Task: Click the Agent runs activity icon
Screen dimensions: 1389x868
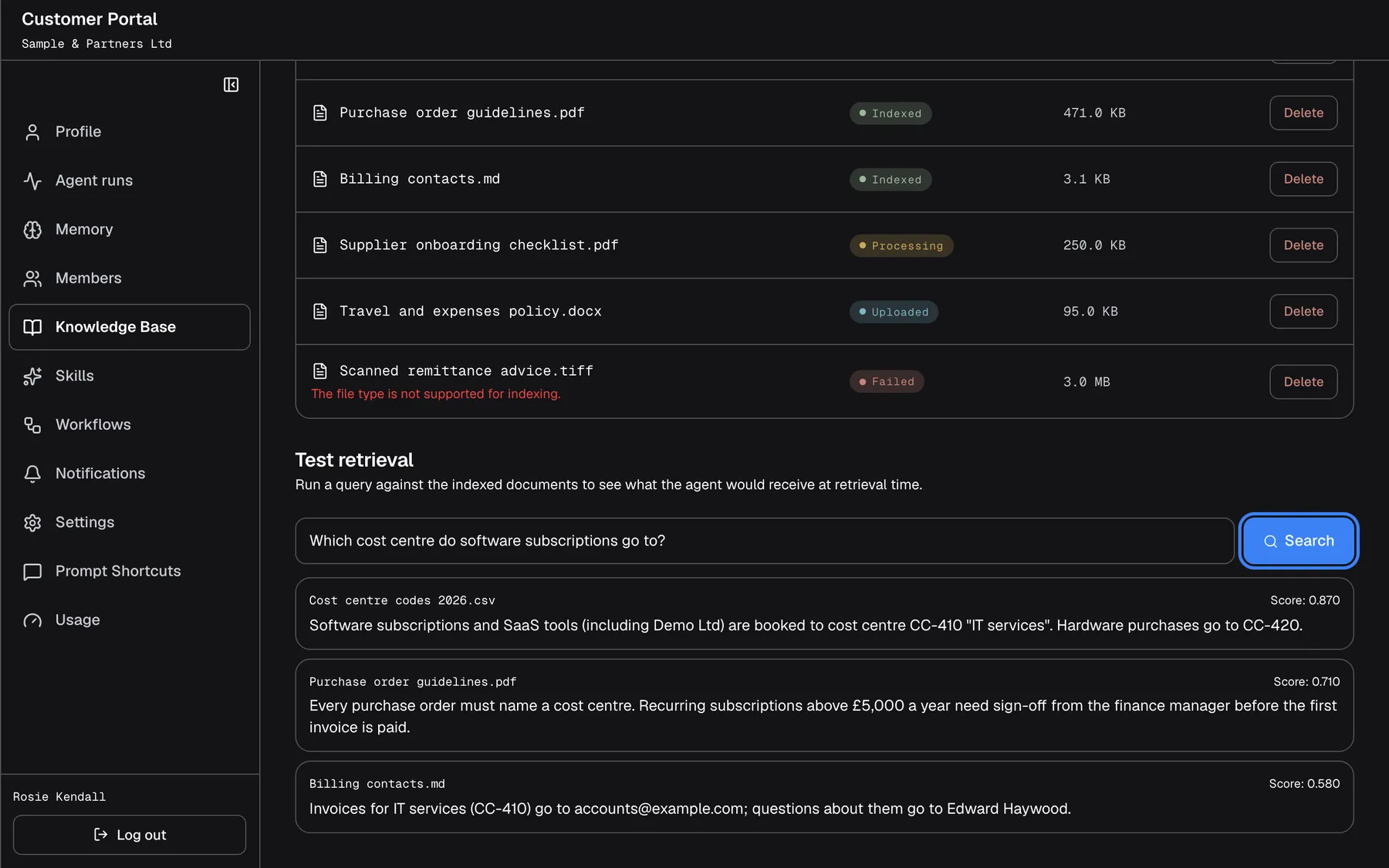Action: click(x=32, y=181)
